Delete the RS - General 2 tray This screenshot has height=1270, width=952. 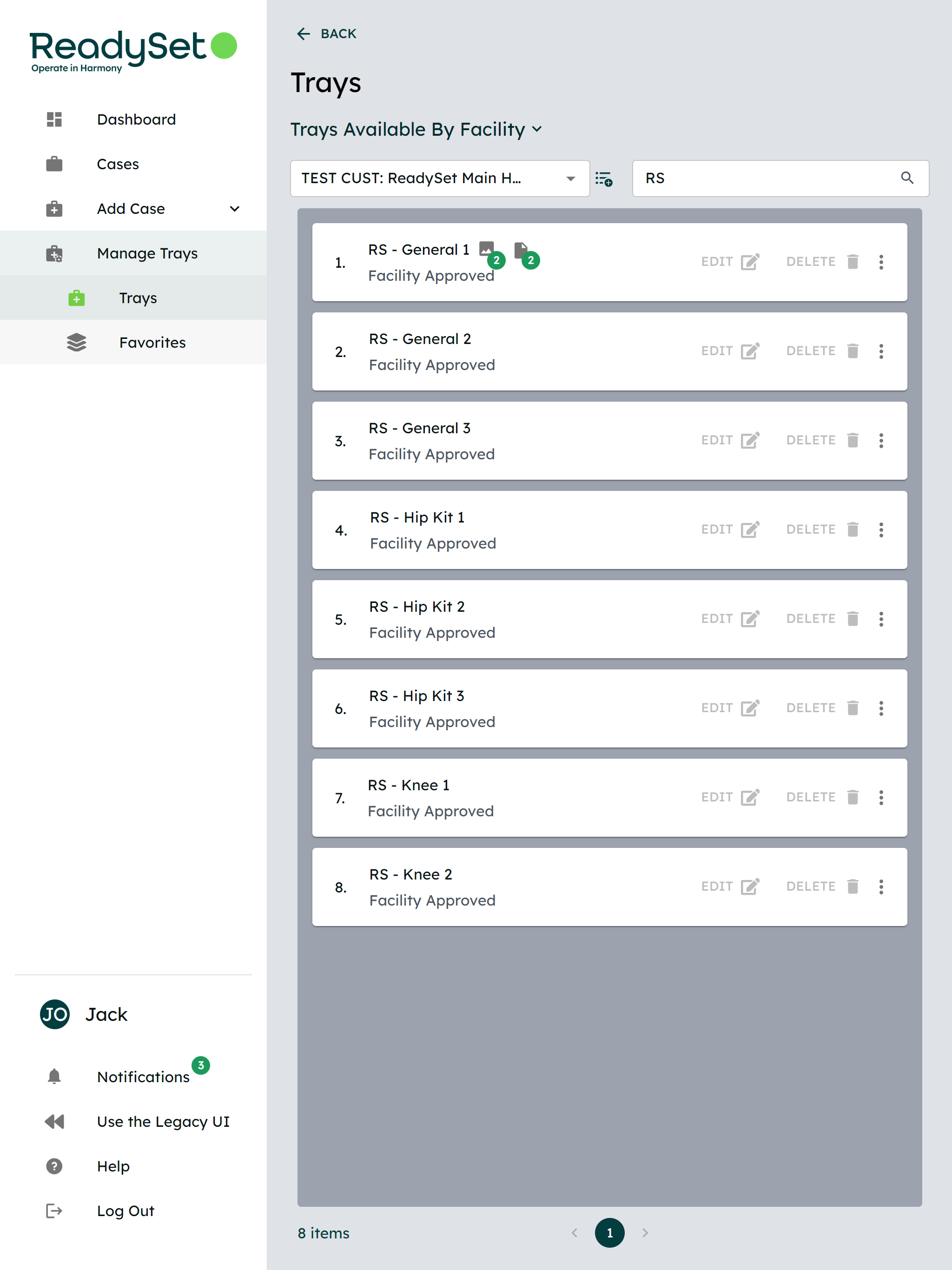pos(822,351)
